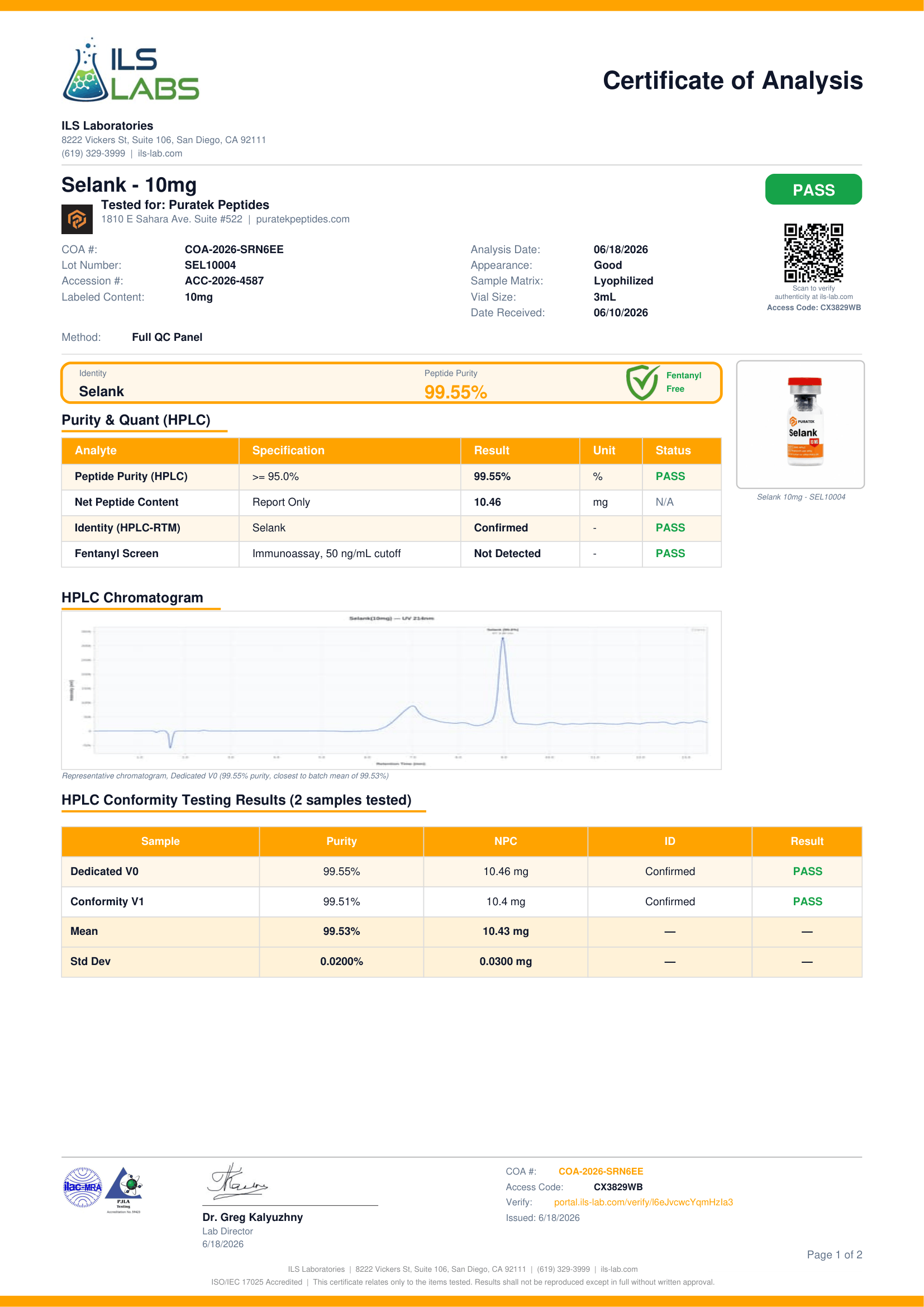924x1307 pixels.
Task: Click PASS result in the Conformity V1 row
Action: coord(807,902)
